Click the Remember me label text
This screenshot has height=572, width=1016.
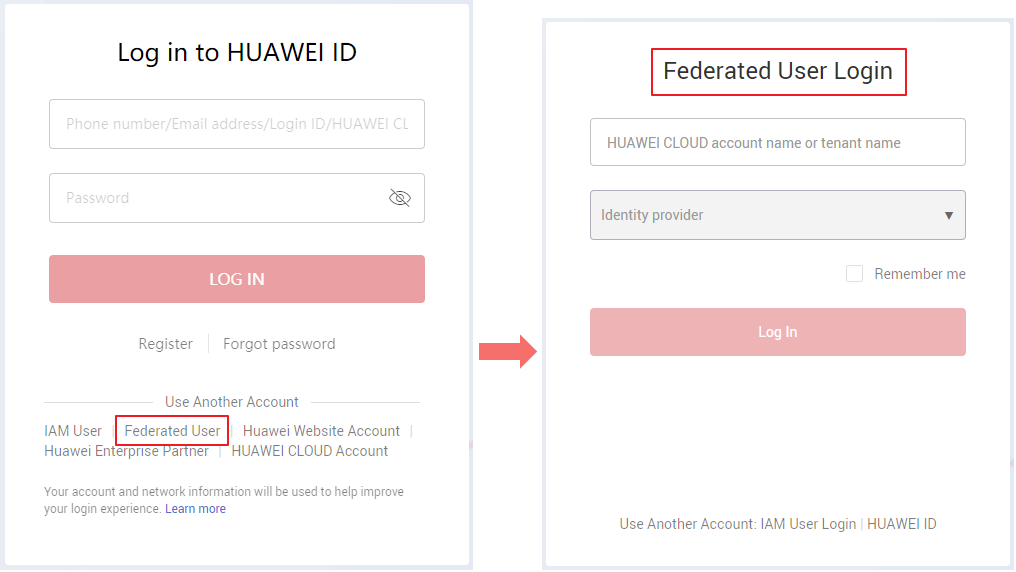(x=920, y=274)
